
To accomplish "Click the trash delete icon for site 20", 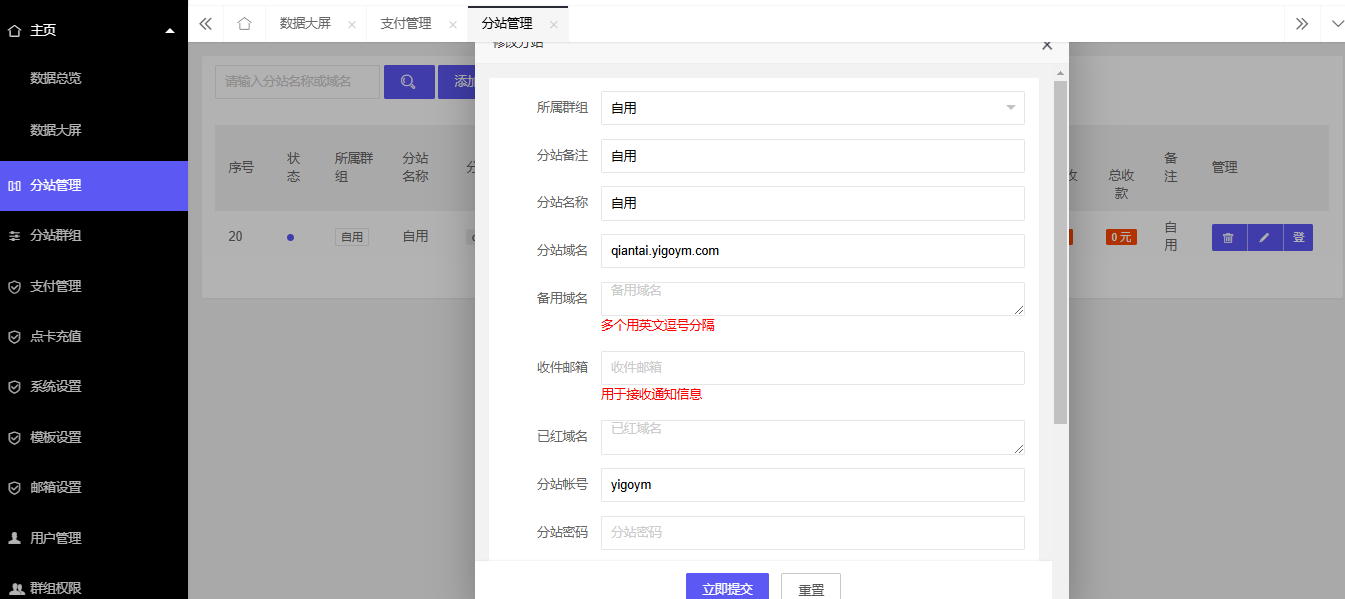I will [x=1228, y=237].
